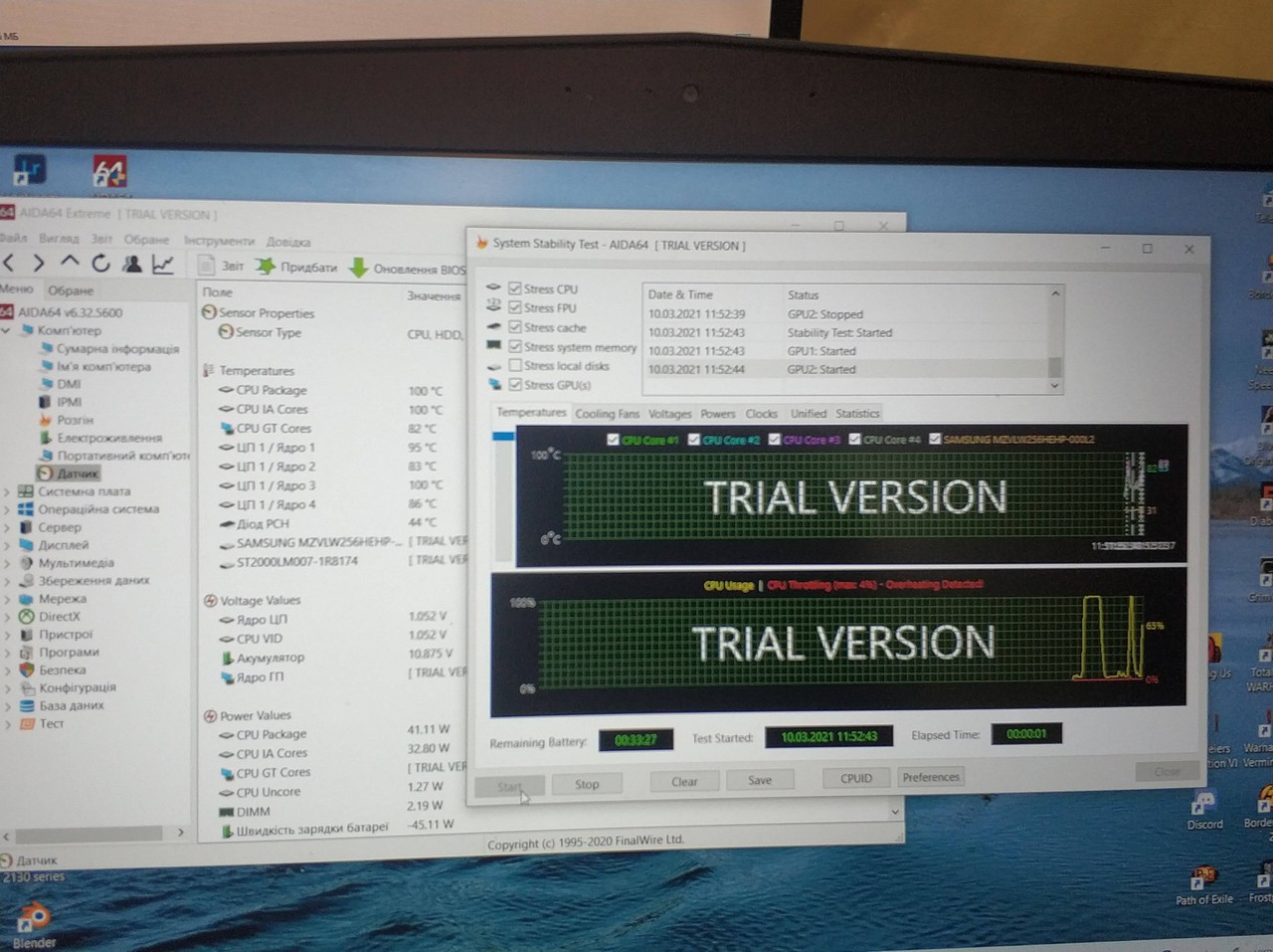This screenshot has height=952, width=1273.
Task: Open Blender from the desktop shortcut
Action: coord(33,919)
